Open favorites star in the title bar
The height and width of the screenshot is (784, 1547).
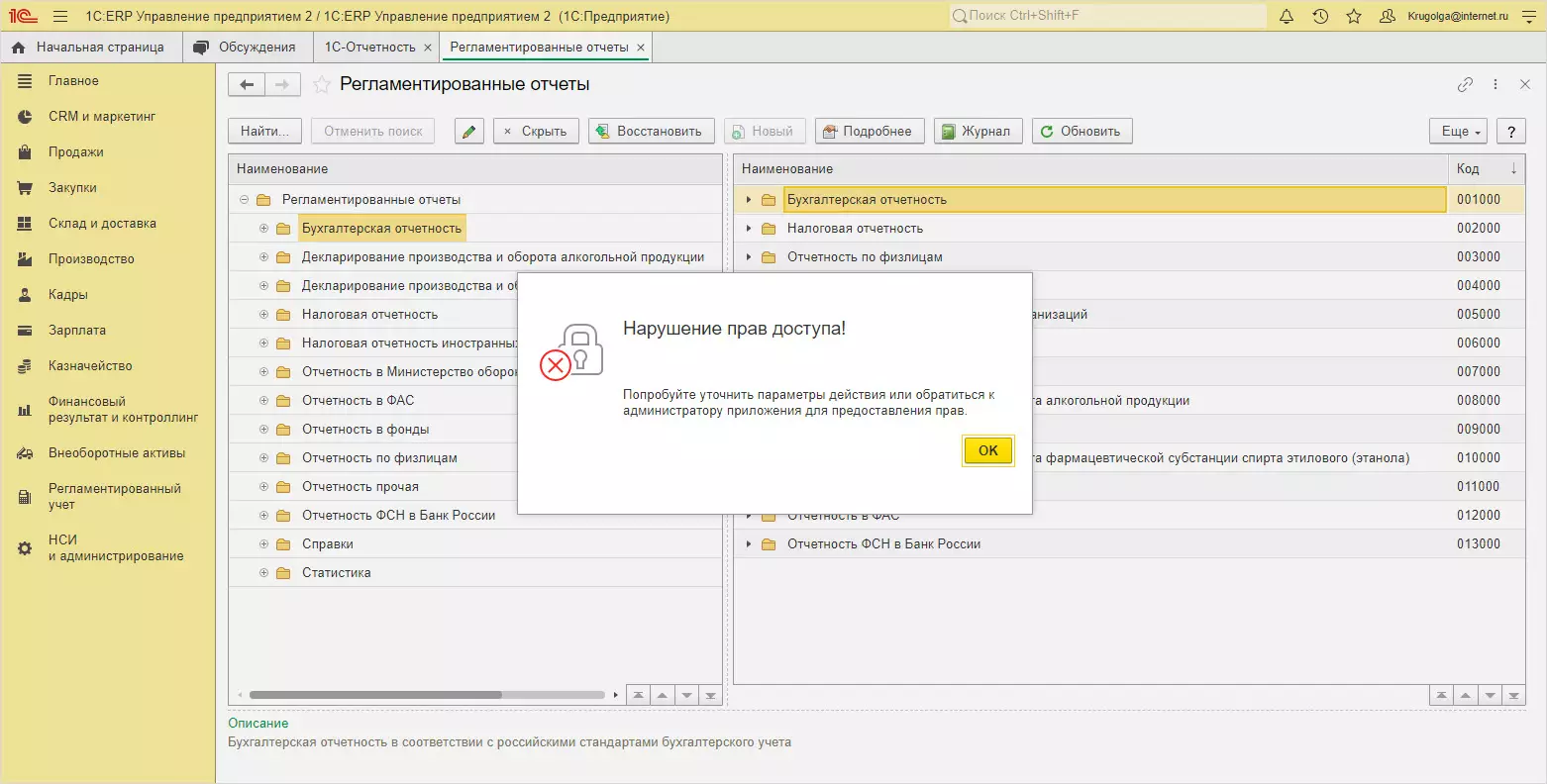[1354, 16]
